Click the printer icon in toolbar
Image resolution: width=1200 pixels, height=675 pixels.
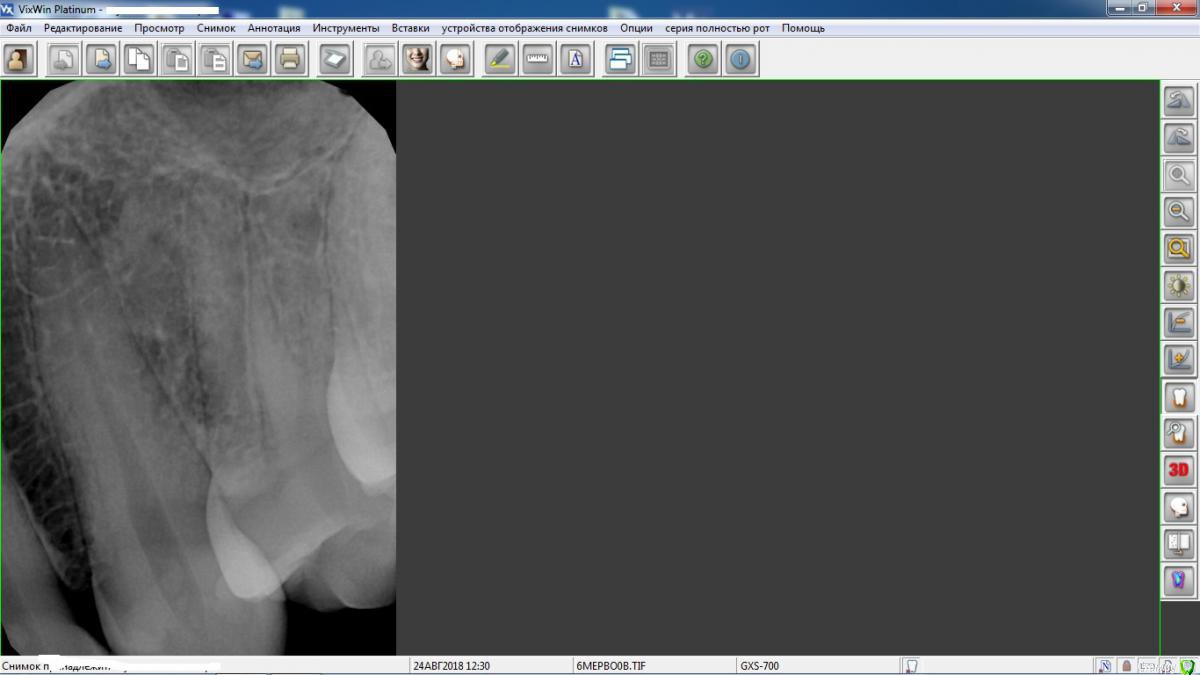tap(290, 60)
